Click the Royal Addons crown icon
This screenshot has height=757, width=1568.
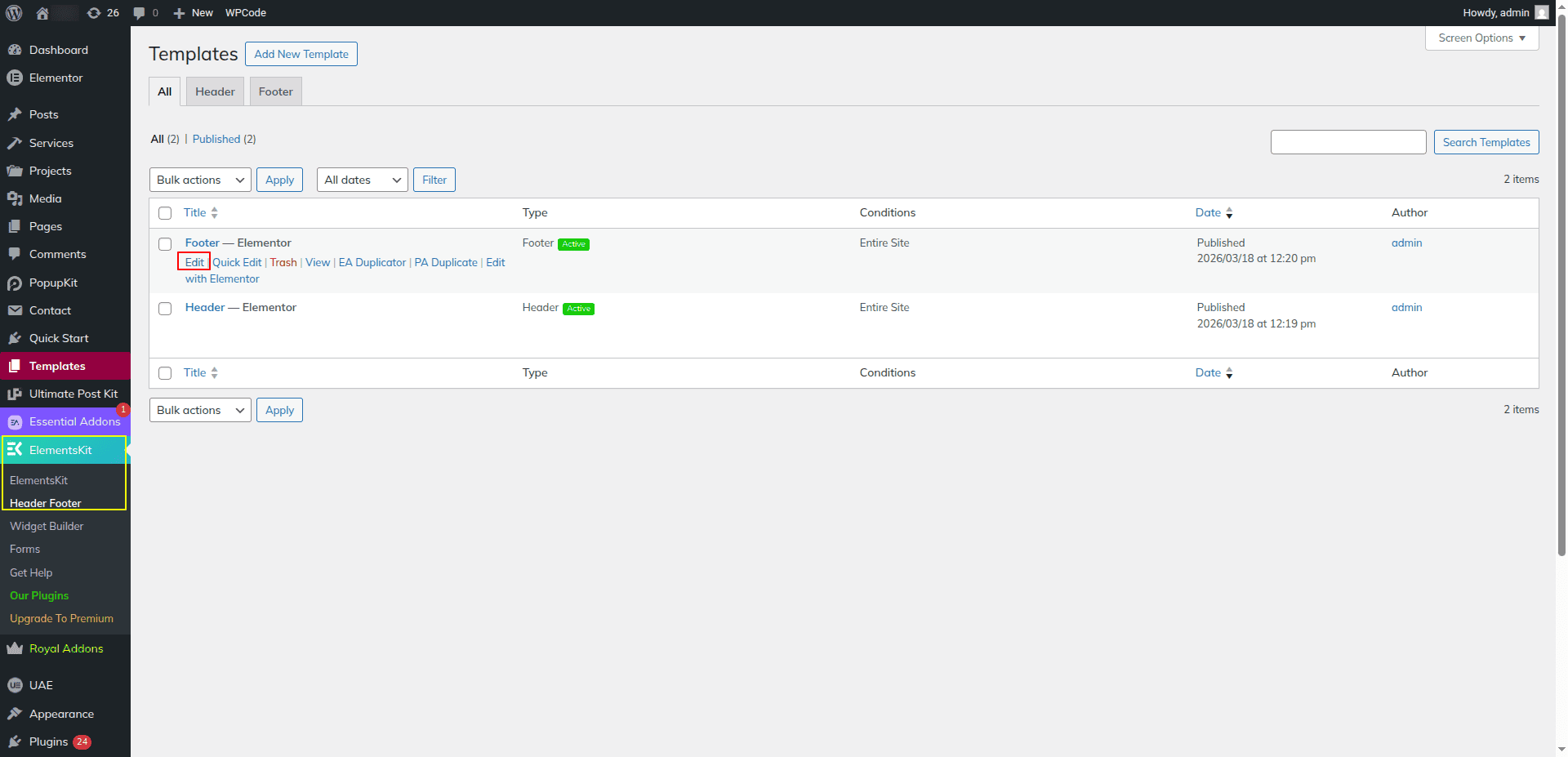(15, 648)
